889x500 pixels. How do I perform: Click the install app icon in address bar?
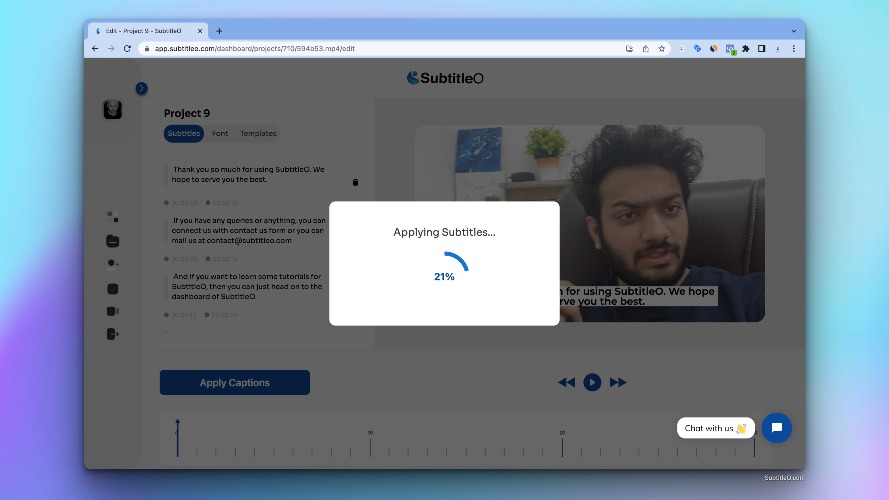click(629, 49)
